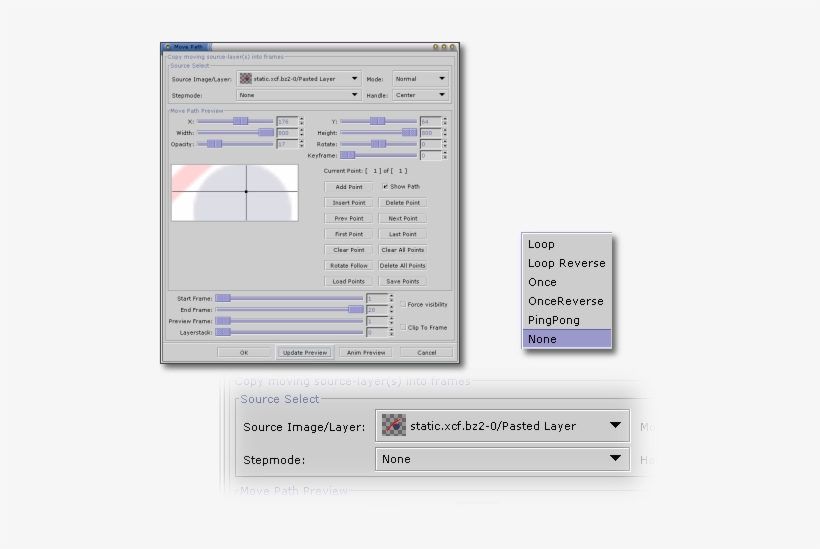Click the Save Points button
The image size is (820, 549).
(403, 281)
